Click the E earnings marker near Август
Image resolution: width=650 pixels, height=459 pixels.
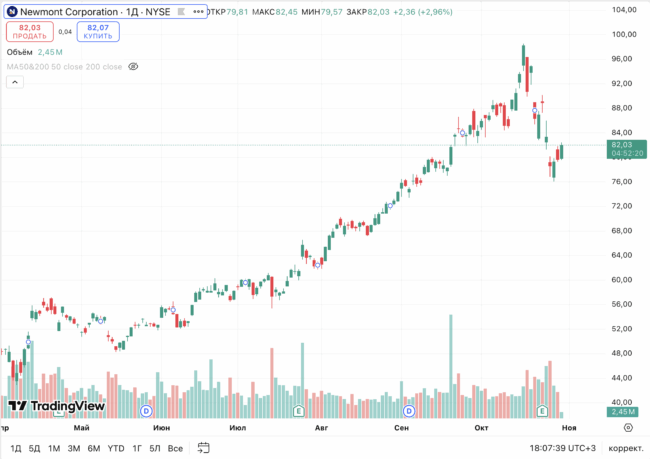pyautogui.click(x=298, y=411)
